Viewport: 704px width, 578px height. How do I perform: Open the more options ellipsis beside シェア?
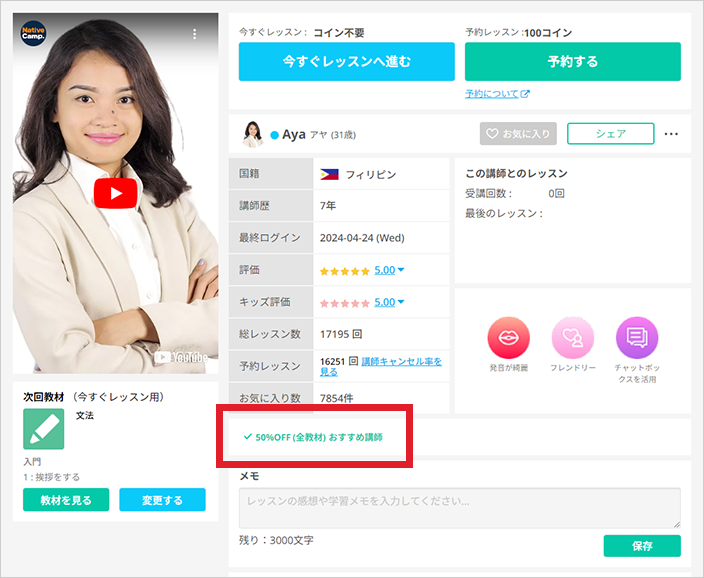[671, 134]
